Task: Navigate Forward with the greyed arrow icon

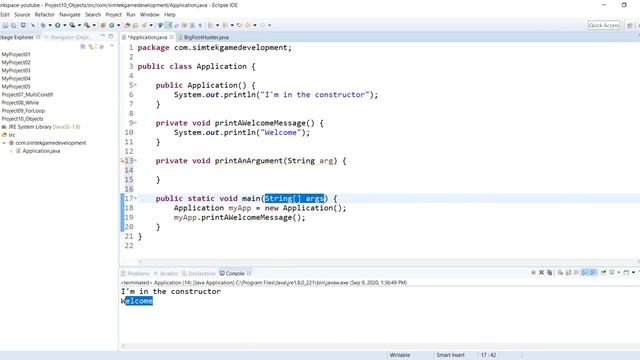Action: [263, 25]
